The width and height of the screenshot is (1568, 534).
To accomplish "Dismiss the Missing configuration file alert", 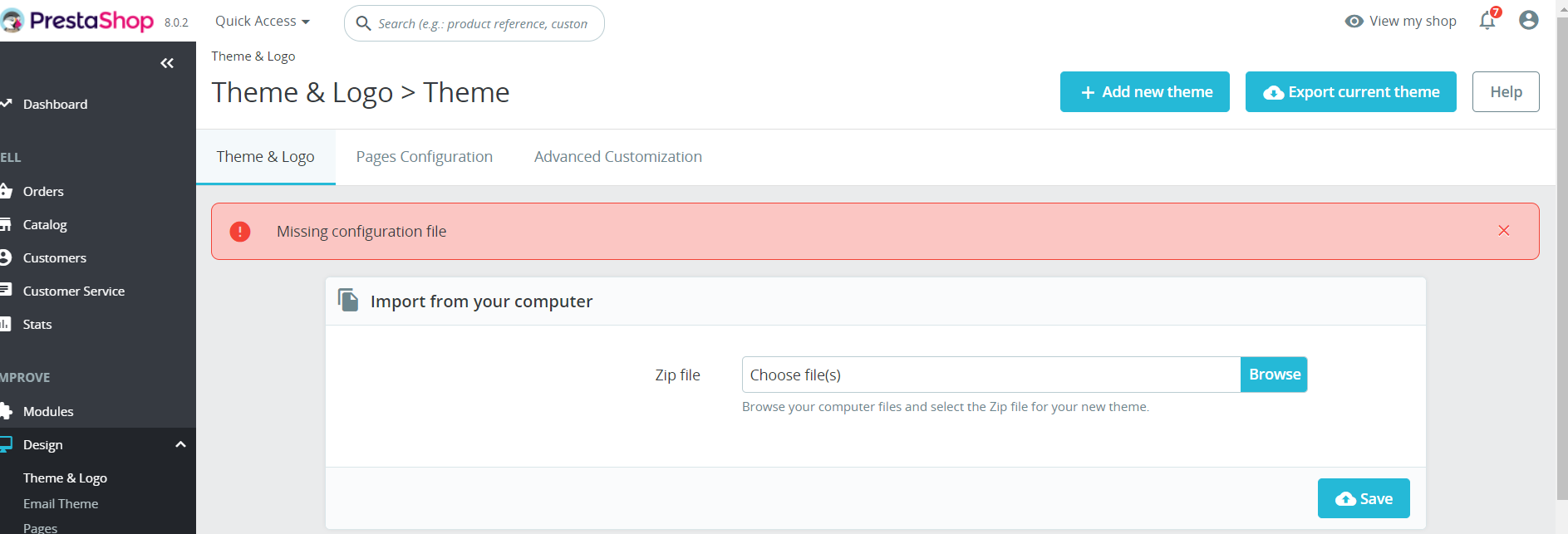I will coord(1503,231).
